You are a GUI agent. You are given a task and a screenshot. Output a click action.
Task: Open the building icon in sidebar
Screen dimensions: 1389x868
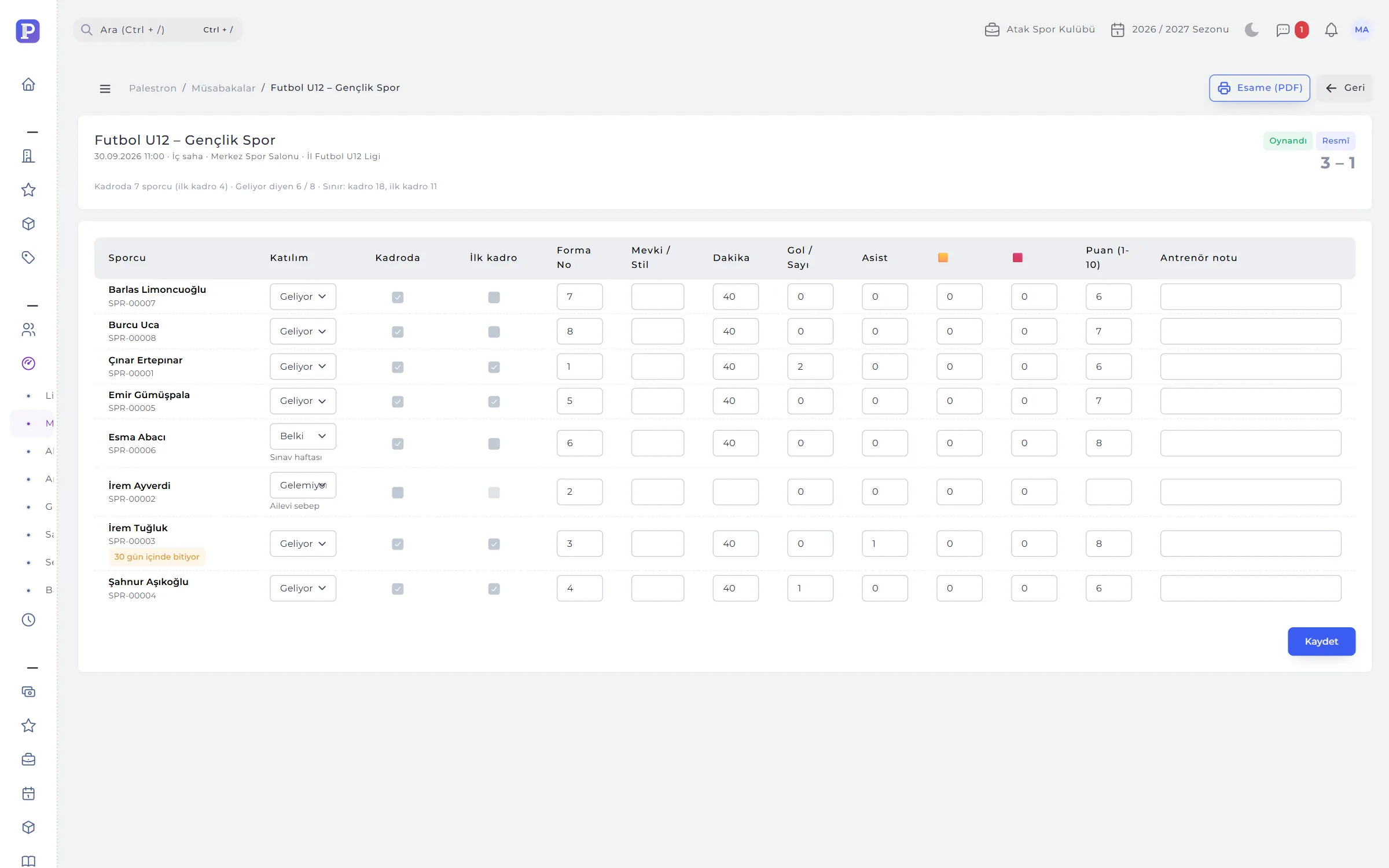pyautogui.click(x=28, y=156)
